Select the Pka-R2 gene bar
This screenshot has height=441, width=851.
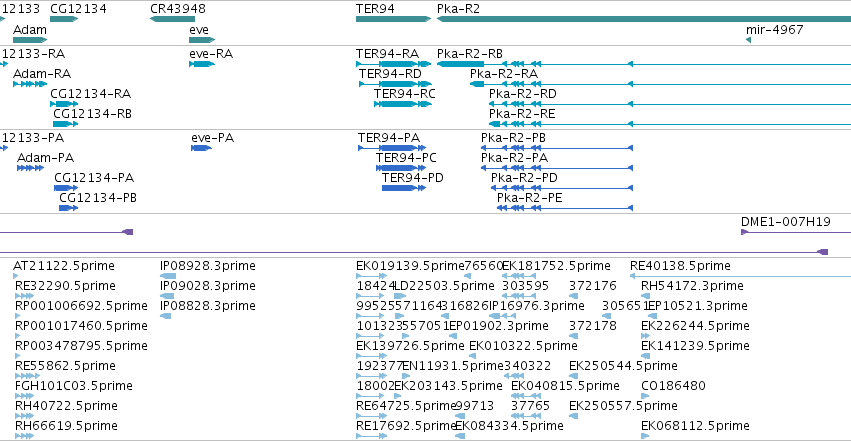(644, 19)
